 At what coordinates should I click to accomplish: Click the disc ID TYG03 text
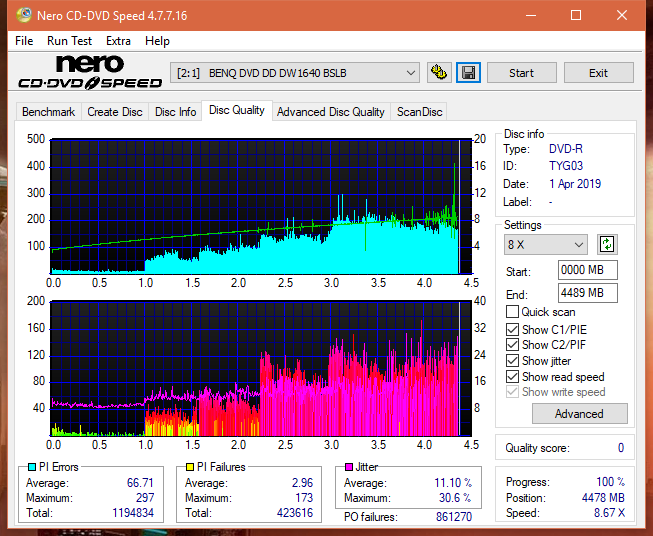tap(566, 166)
